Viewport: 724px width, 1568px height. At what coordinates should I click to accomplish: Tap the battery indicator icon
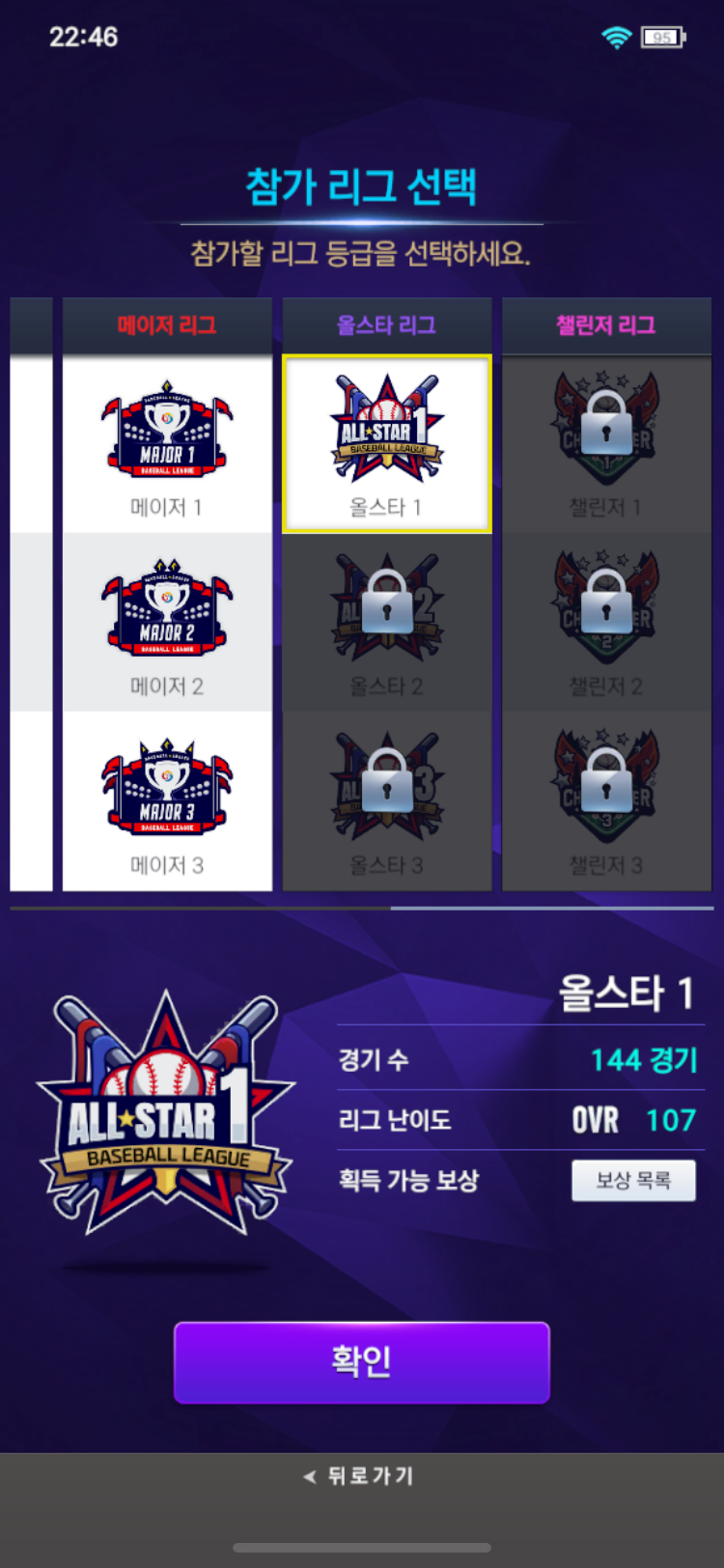[x=663, y=38]
